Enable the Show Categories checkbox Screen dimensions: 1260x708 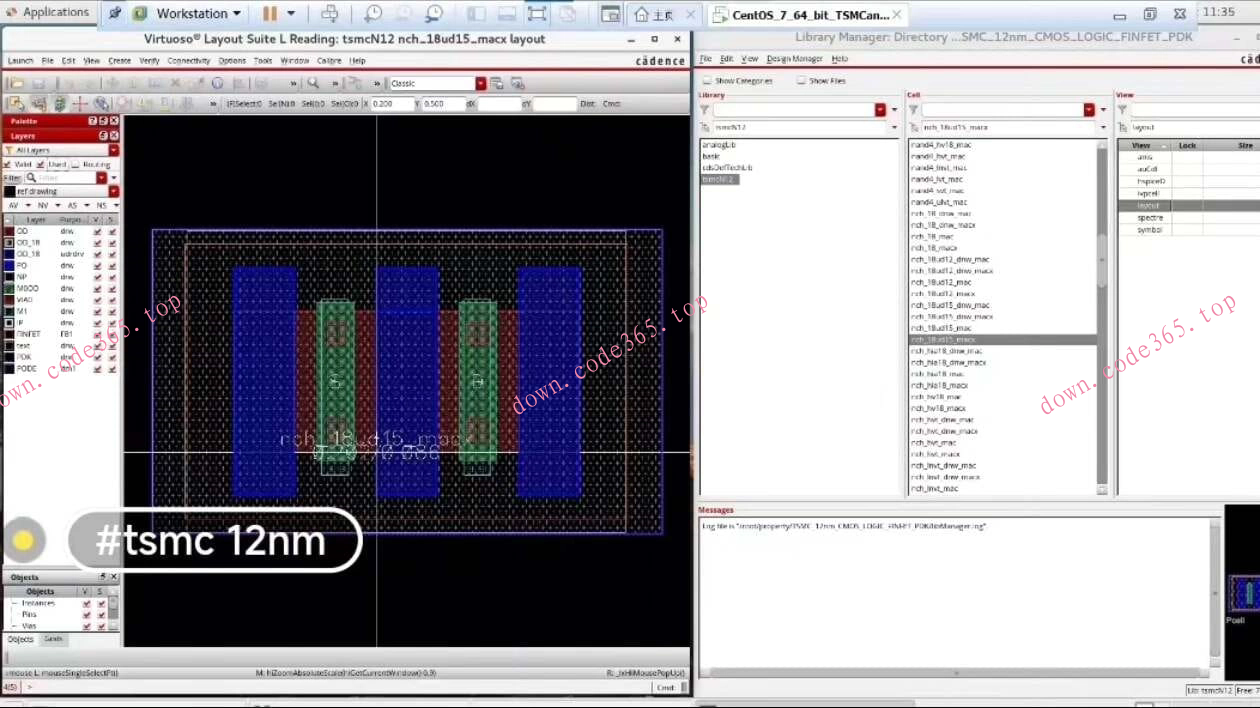pos(707,81)
